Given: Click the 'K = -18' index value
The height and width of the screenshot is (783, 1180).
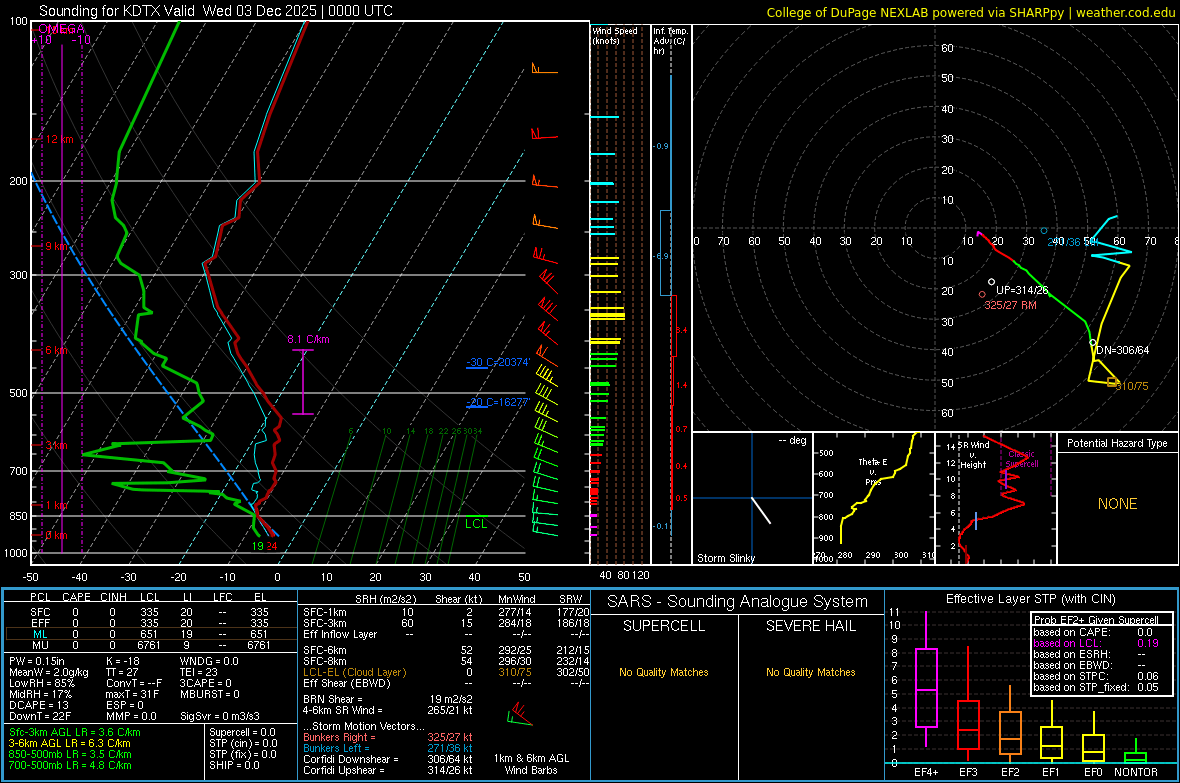Looking at the screenshot, I should (123, 661).
